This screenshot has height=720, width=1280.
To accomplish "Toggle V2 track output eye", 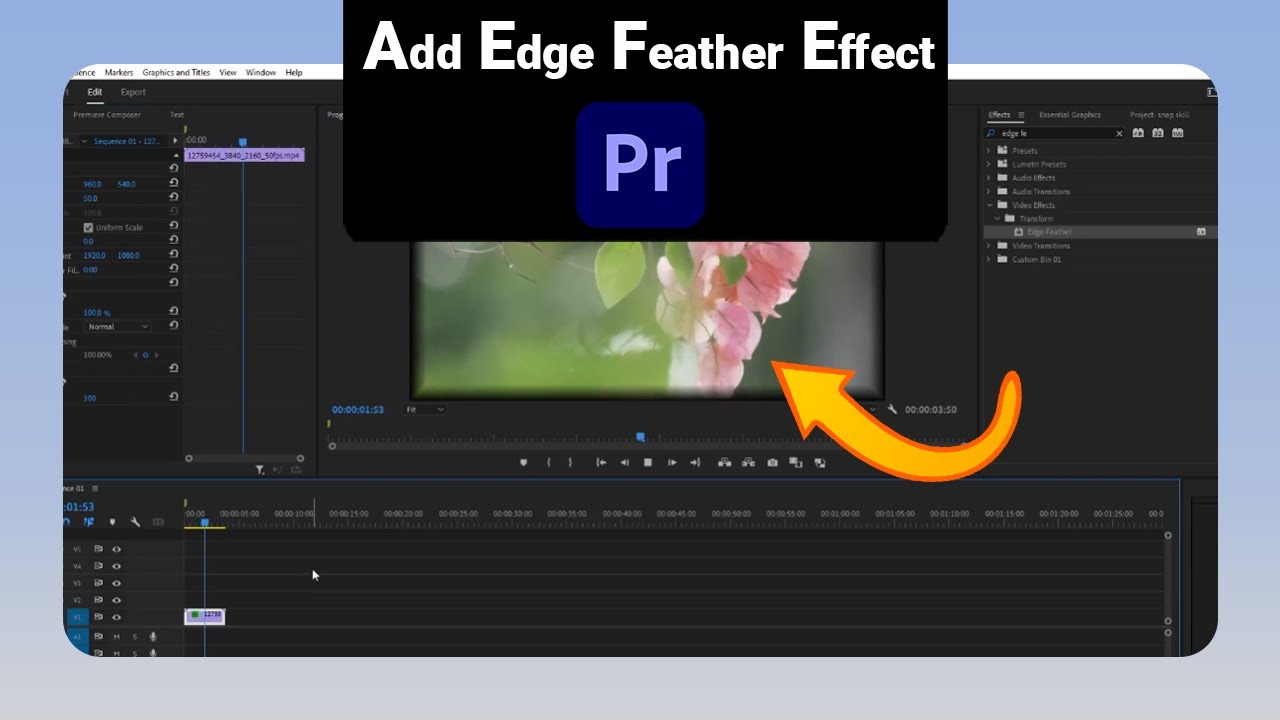I will click(x=117, y=600).
